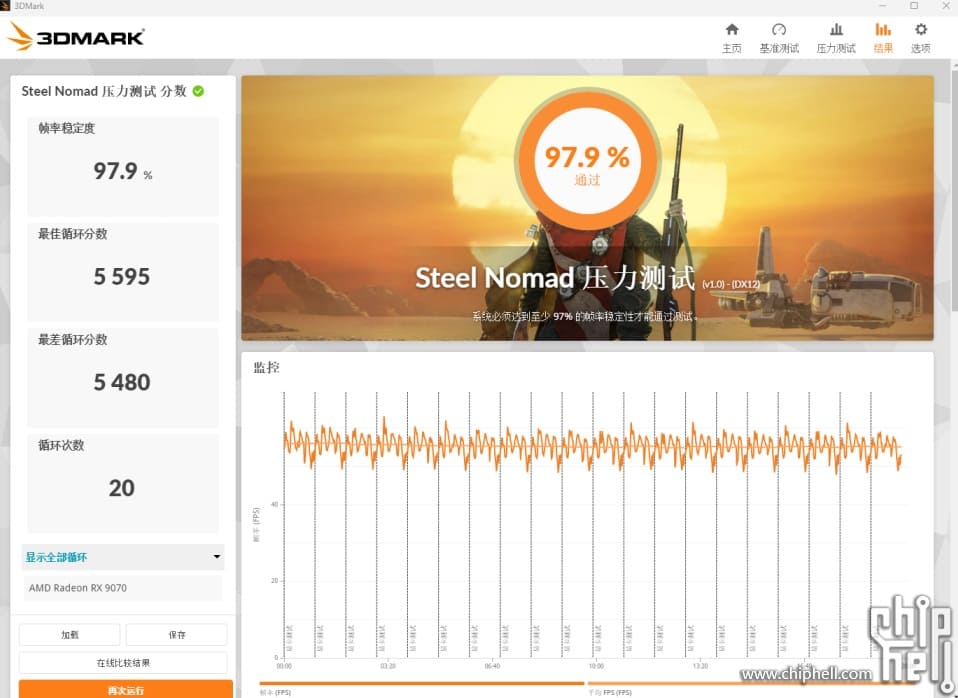Click the orange 再次运行 button
Viewport: 958px width, 698px height.
(126, 689)
